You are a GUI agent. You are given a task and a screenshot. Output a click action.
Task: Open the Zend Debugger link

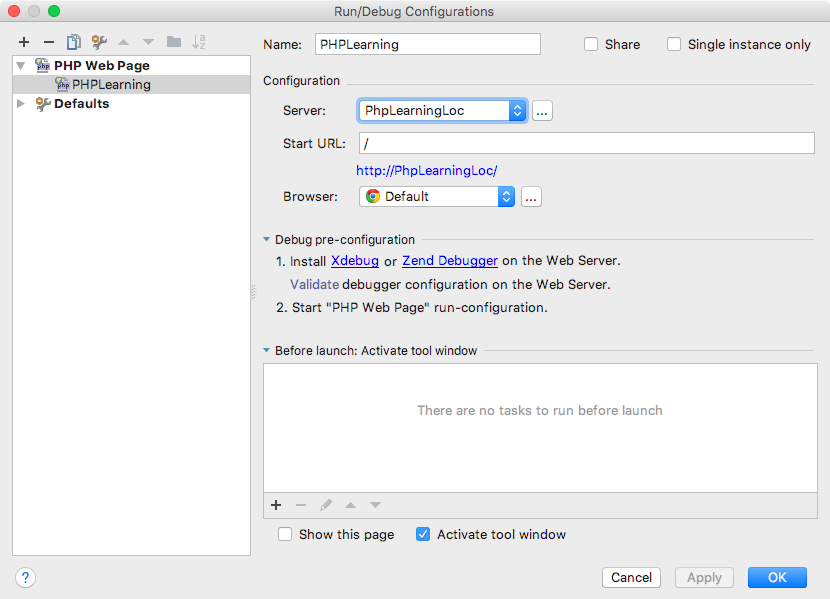(x=450, y=261)
